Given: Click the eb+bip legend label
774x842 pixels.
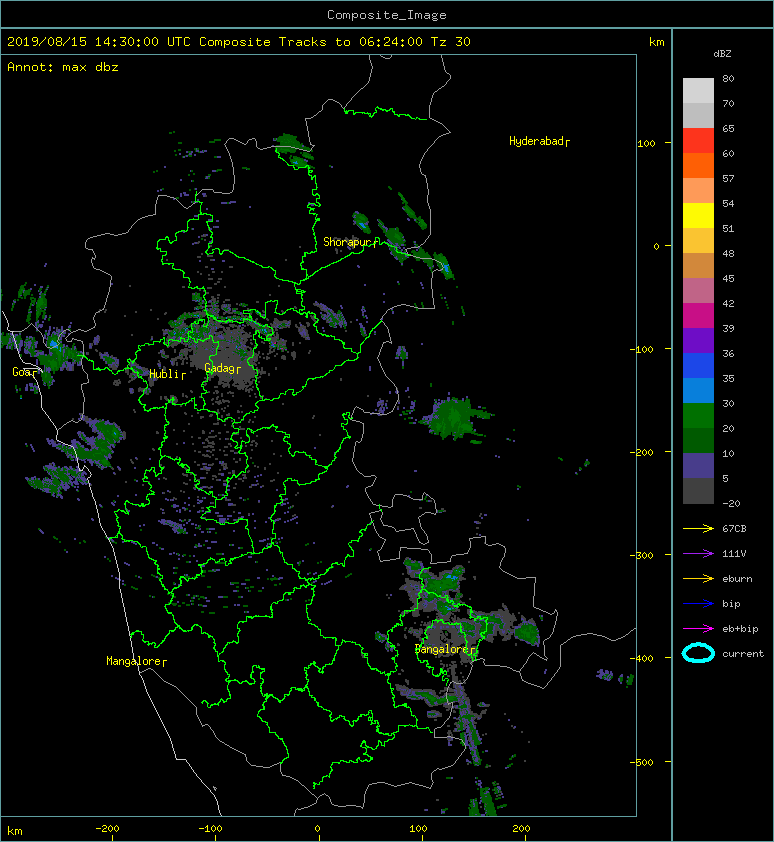Looking at the screenshot, I should [x=740, y=629].
